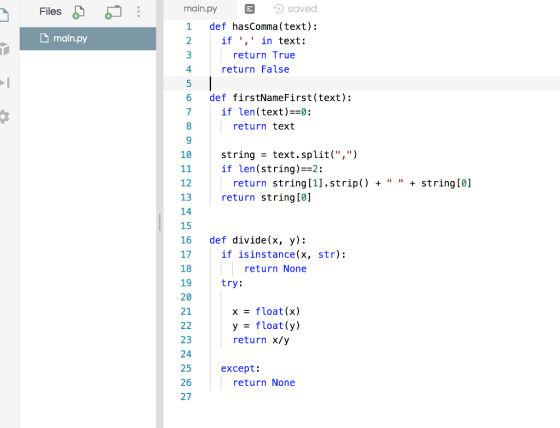Click the format document icon beside main.py tab
This screenshot has width=560, height=428.
pyautogui.click(x=250, y=9)
